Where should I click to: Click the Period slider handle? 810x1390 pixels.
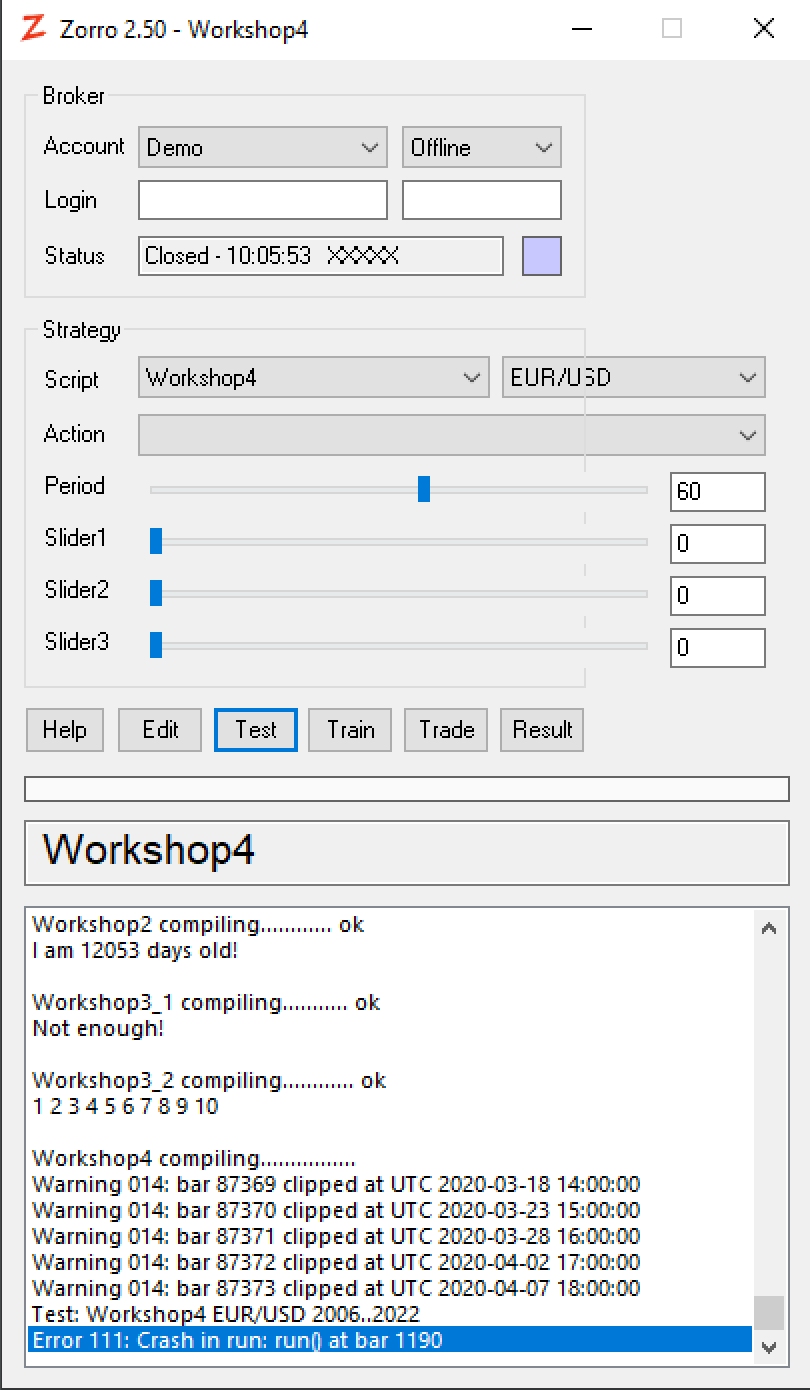click(424, 489)
